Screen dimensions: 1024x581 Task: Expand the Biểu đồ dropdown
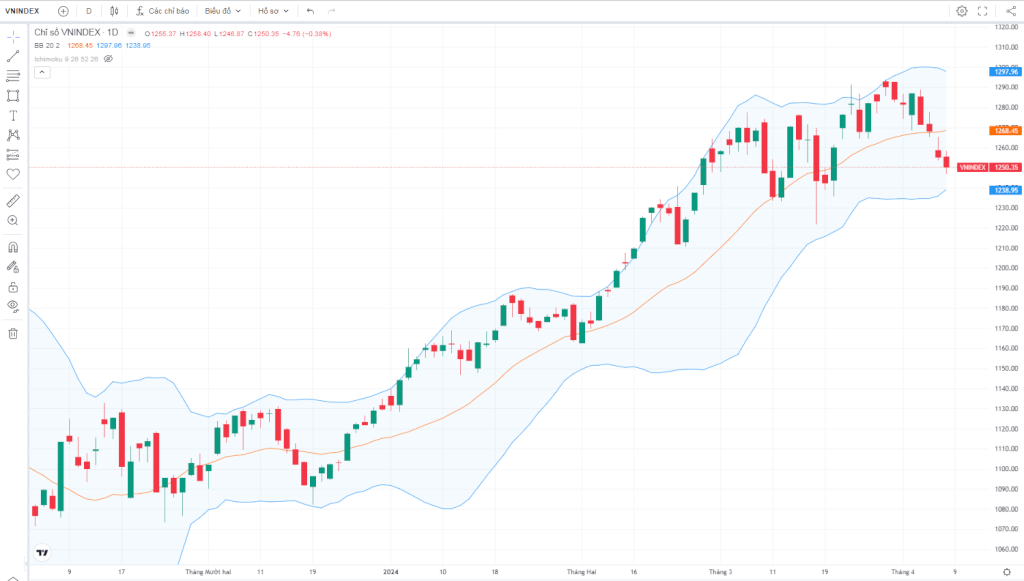click(223, 11)
